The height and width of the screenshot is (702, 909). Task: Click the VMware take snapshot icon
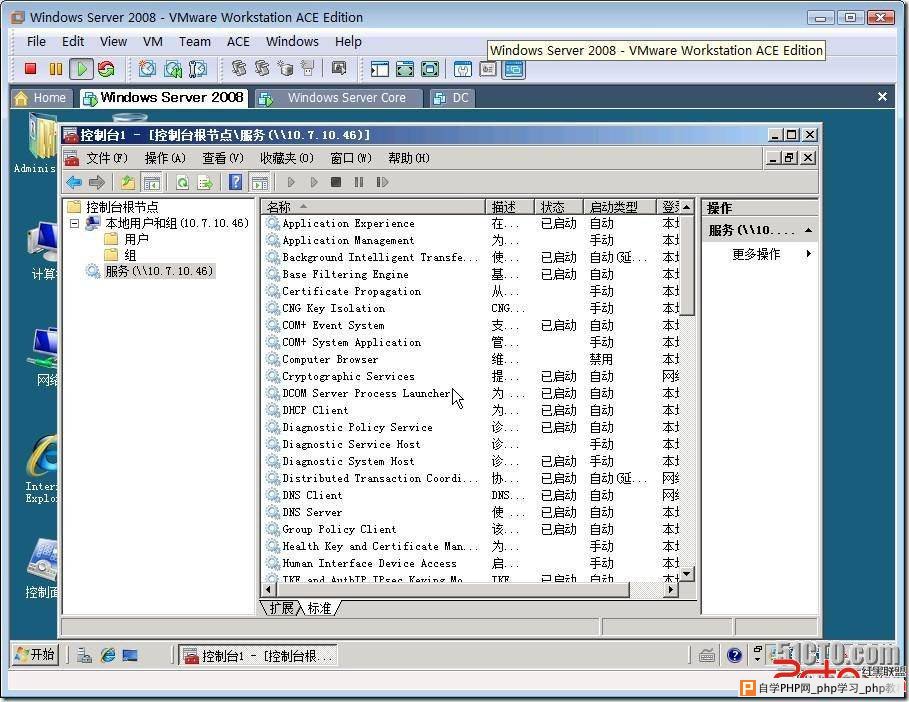click(147, 69)
